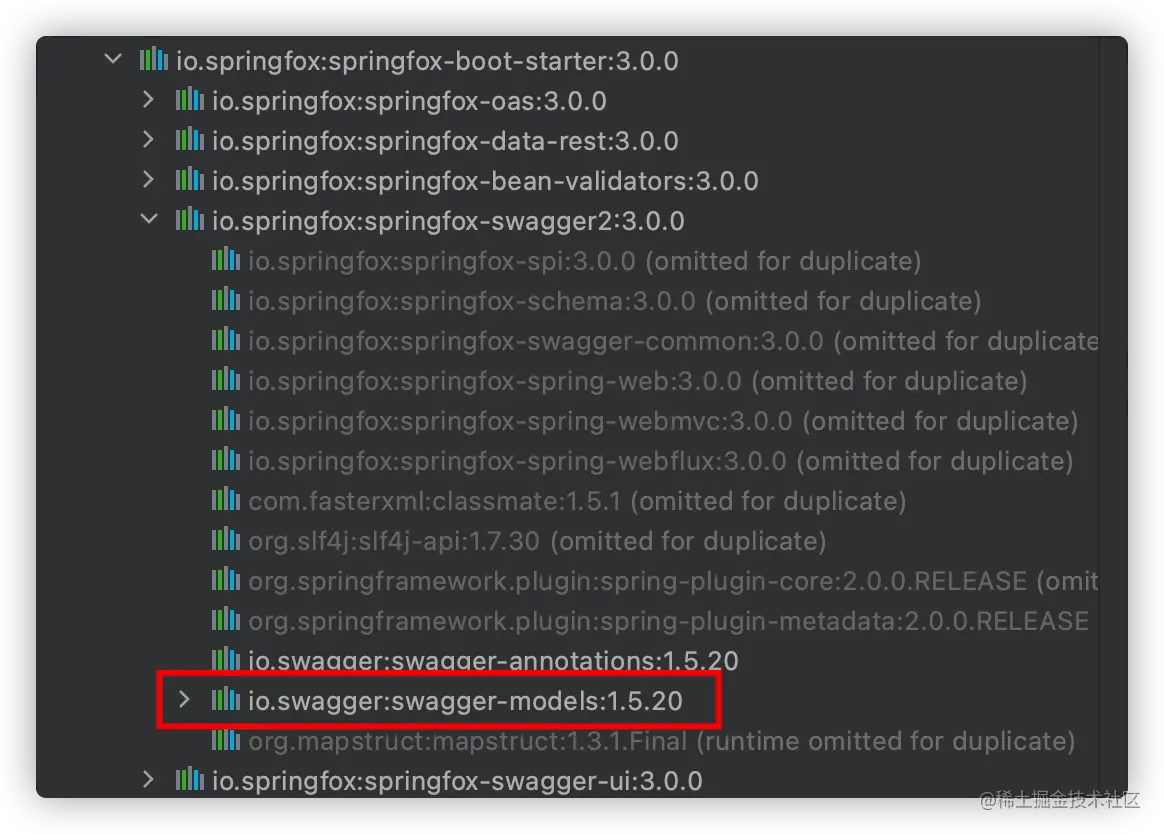Click library icon beside springfox-bean-validators:3.0.0

(x=190, y=180)
